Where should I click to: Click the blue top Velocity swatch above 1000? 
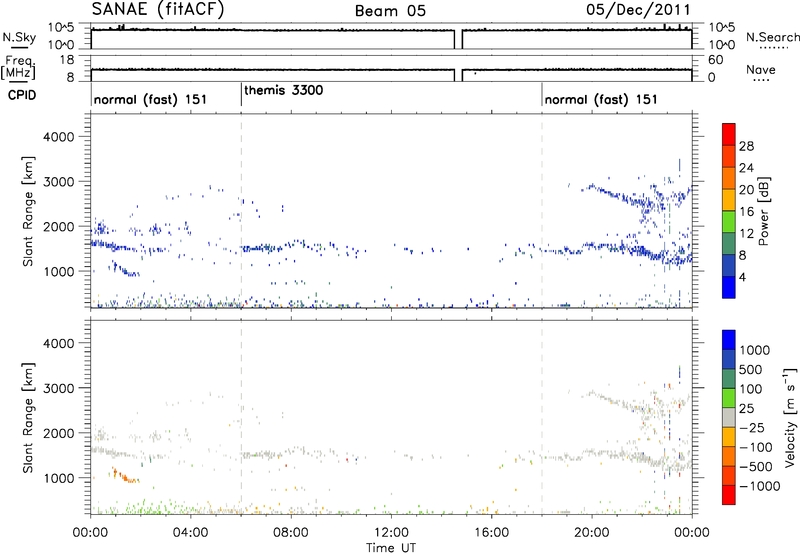tap(729, 340)
